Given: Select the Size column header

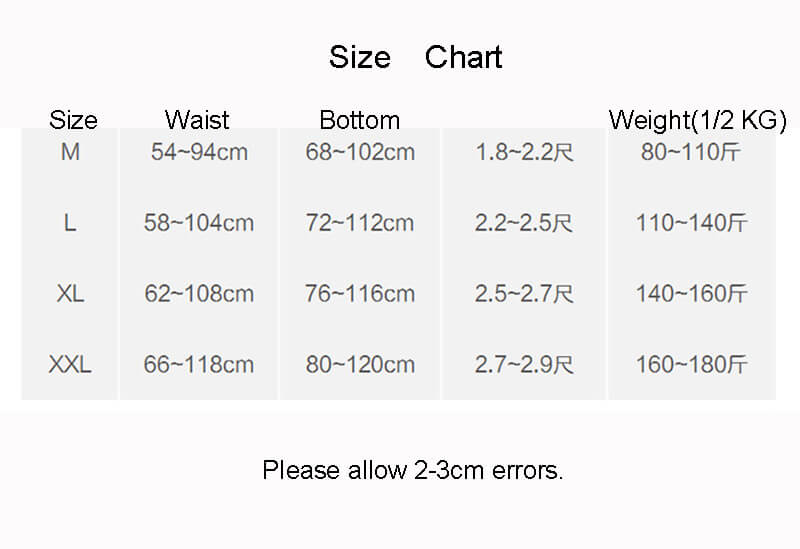Looking at the screenshot, I should [73, 120].
